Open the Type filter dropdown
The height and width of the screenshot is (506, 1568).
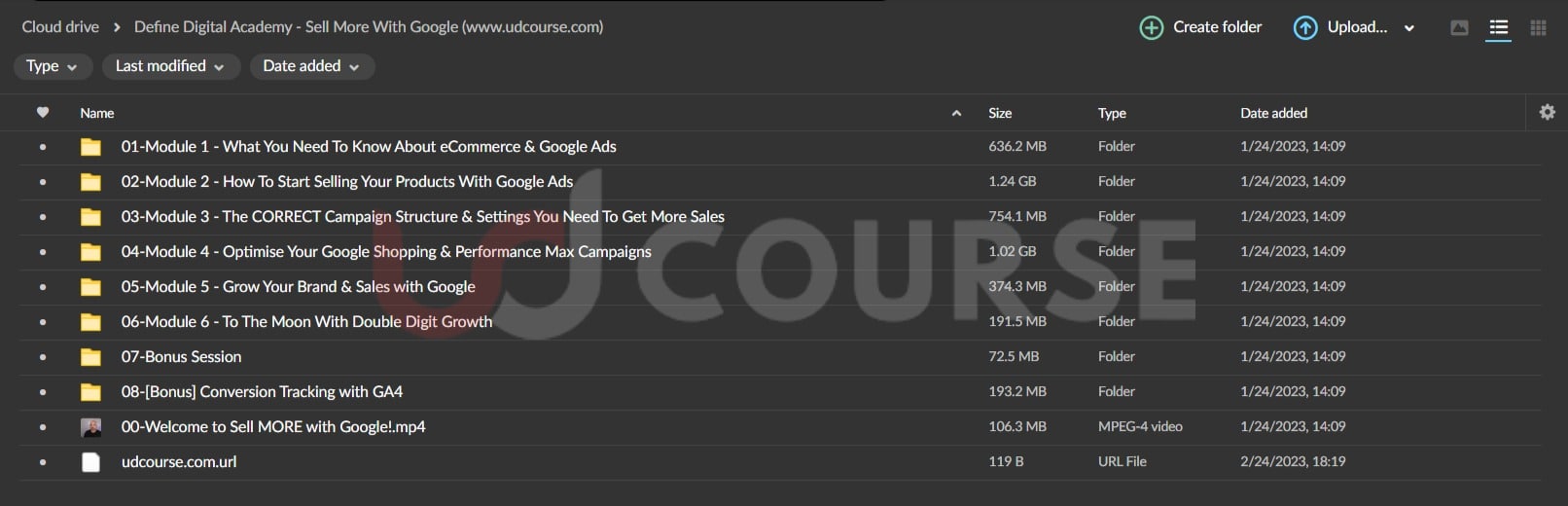53,66
